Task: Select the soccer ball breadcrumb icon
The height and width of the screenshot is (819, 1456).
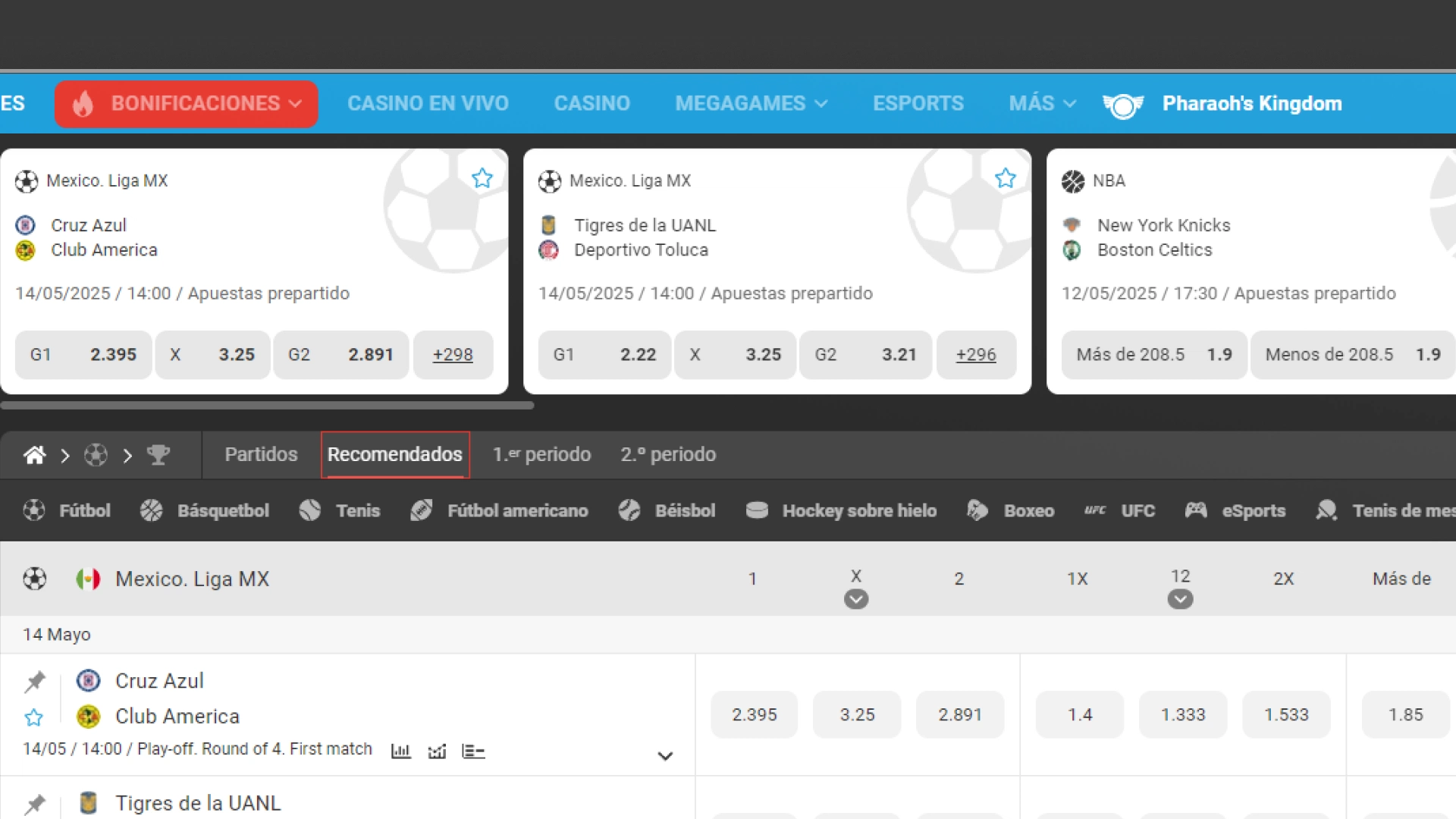Action: pyautogui.click(x=96, y=455)
